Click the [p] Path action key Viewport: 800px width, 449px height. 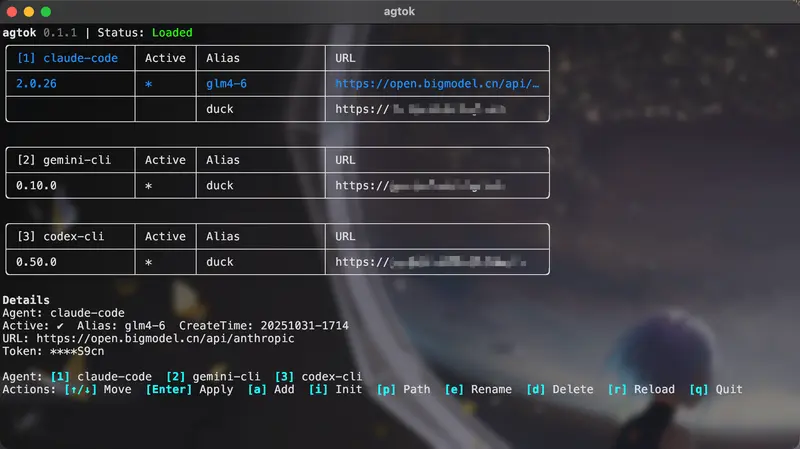click(x=403, y=389)
